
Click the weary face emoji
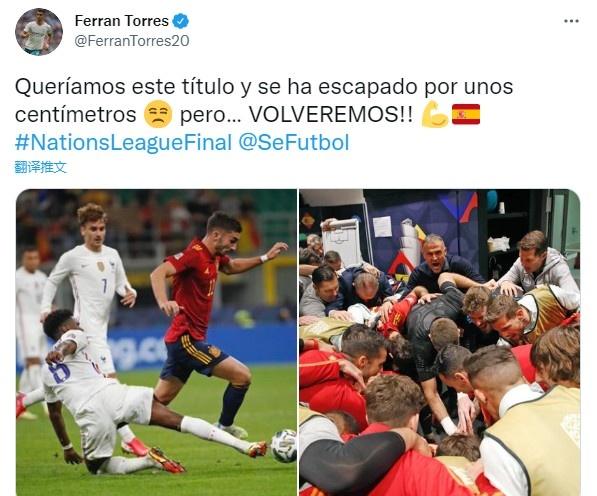click(158, 114)
